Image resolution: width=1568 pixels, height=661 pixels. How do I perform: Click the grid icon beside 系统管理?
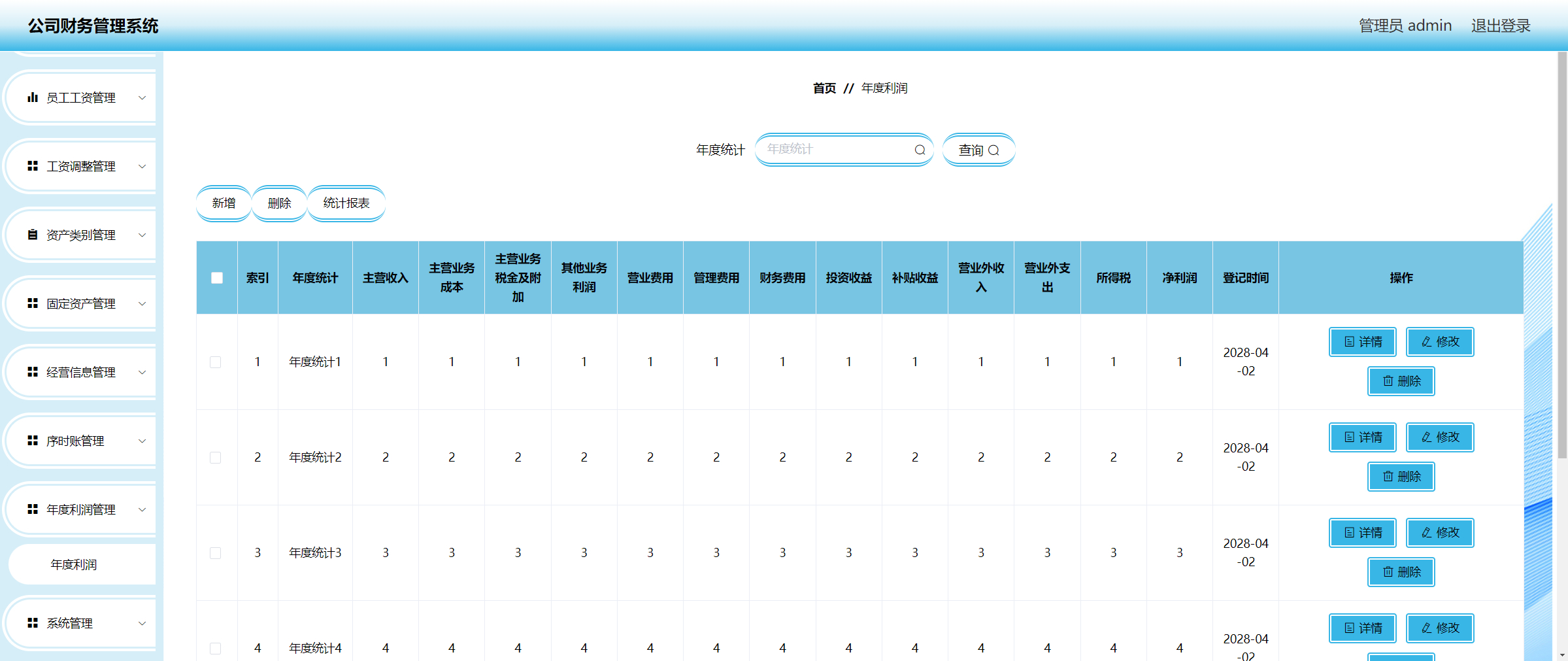(33, 623)
